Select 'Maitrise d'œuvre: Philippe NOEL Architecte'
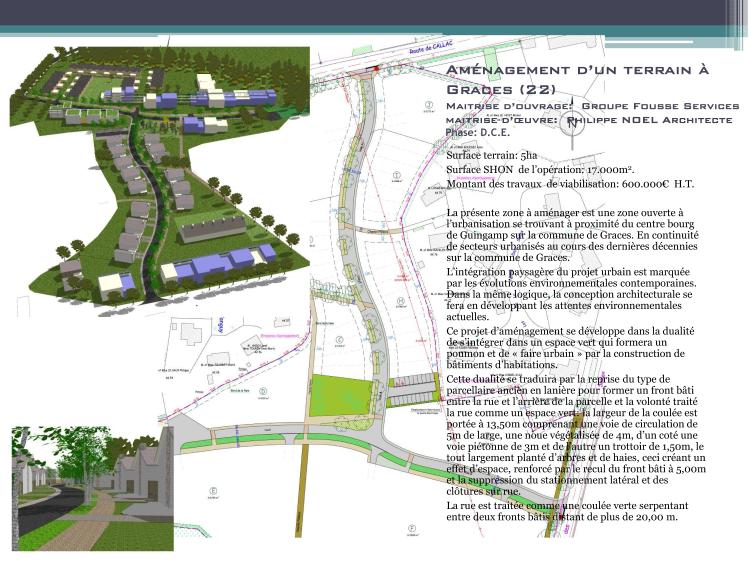 pyautogui.click(x=589, y=120)
